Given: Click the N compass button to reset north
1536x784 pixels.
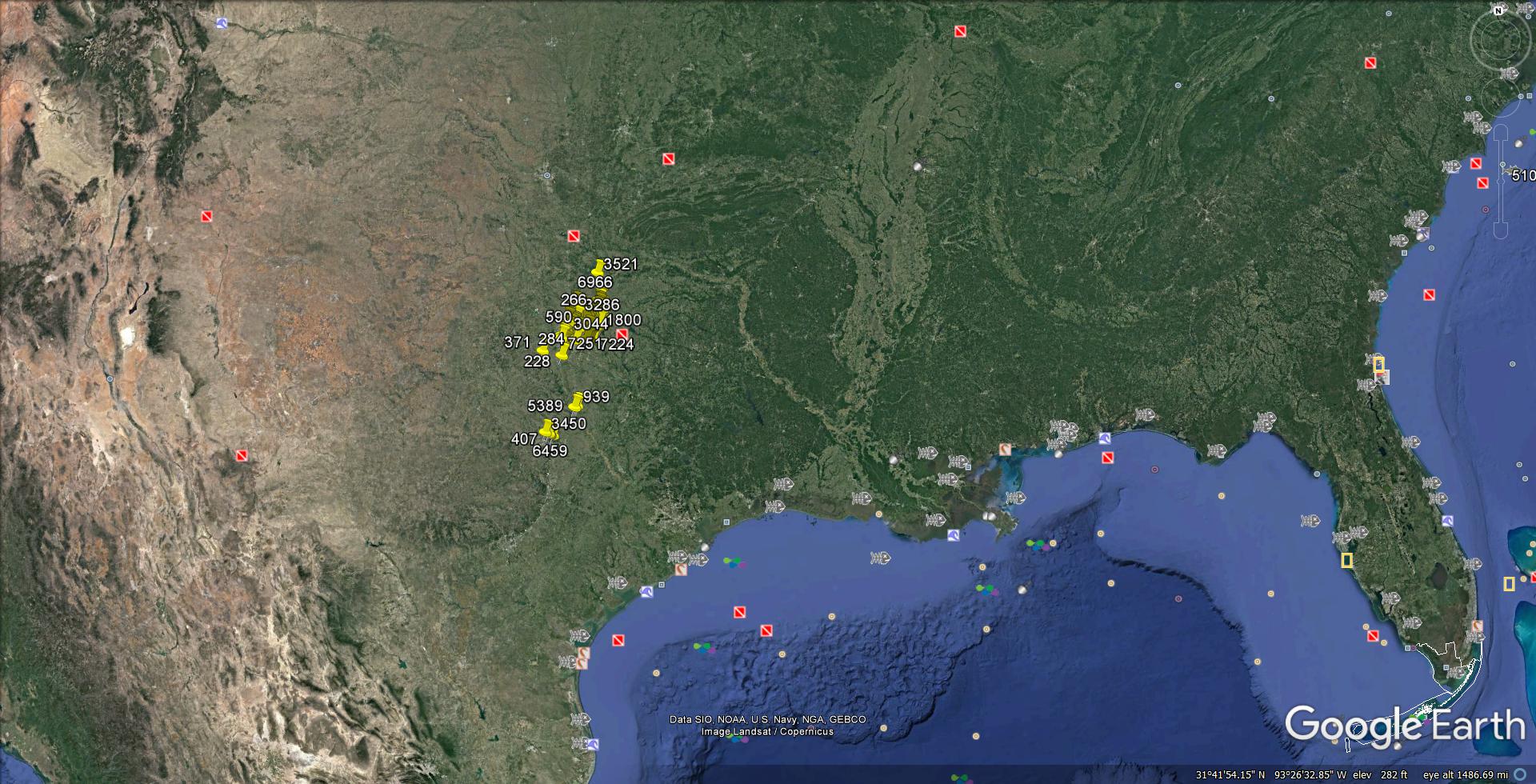Looking at the screenshot, I should (x=1498, y=11).
